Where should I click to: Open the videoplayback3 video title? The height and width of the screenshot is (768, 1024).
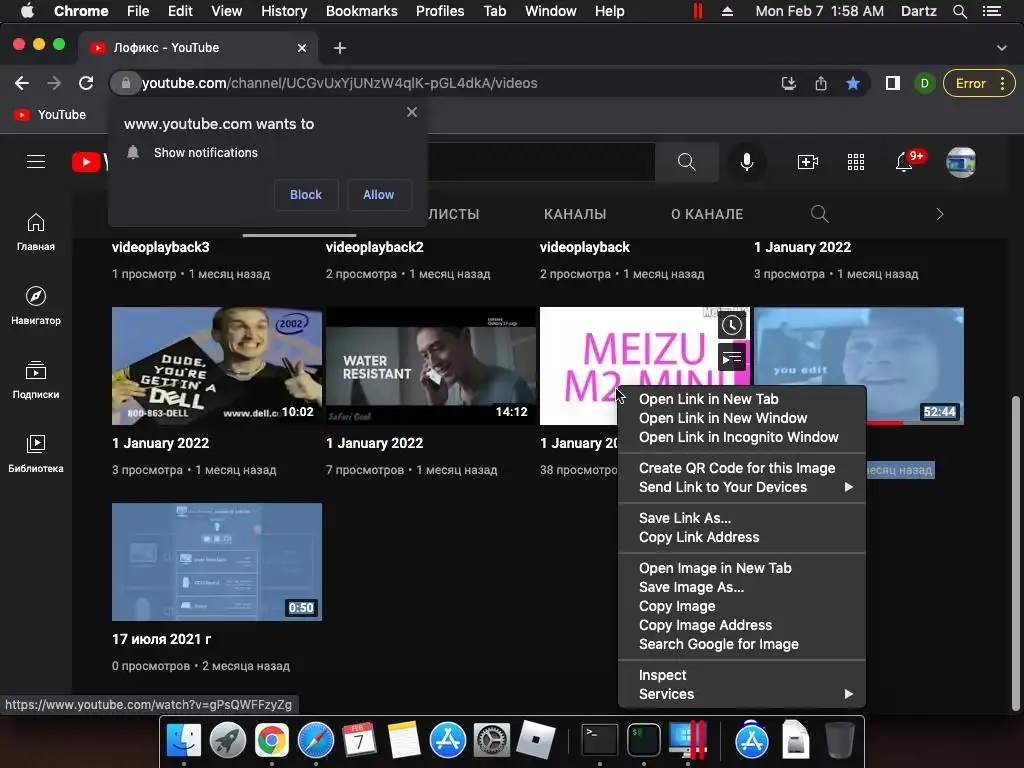[161, 248]
